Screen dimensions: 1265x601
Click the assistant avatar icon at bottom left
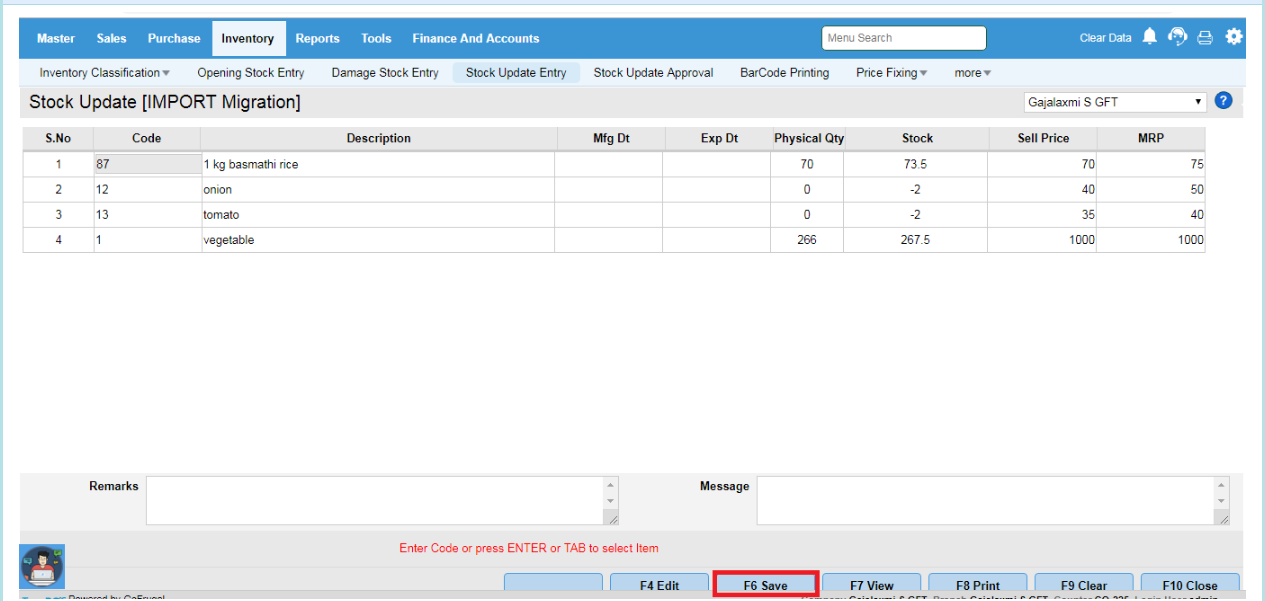tap(42, 567)
